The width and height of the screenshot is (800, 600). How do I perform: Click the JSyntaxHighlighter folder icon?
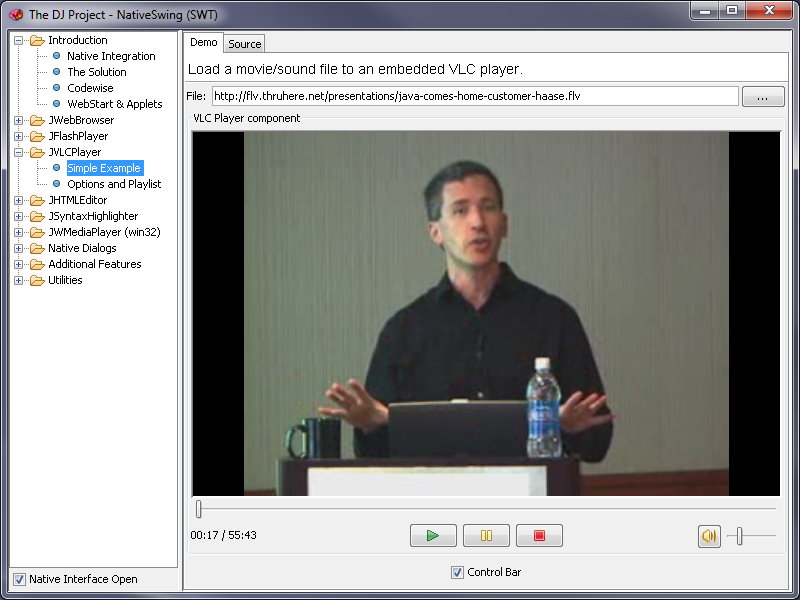[37, 216]
